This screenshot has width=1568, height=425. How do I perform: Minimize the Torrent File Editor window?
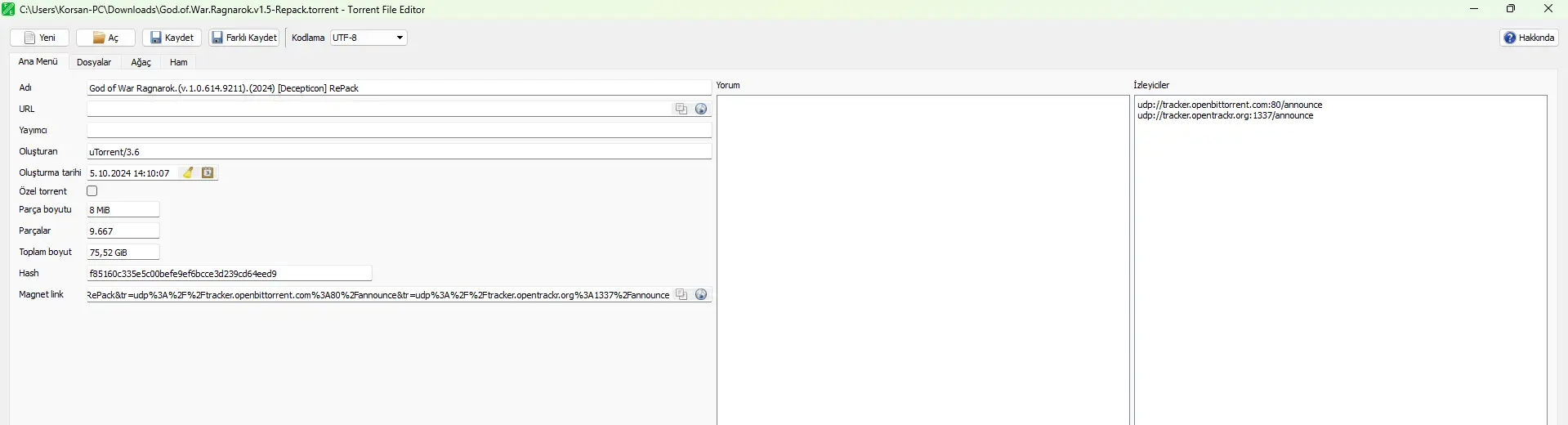1474,9
